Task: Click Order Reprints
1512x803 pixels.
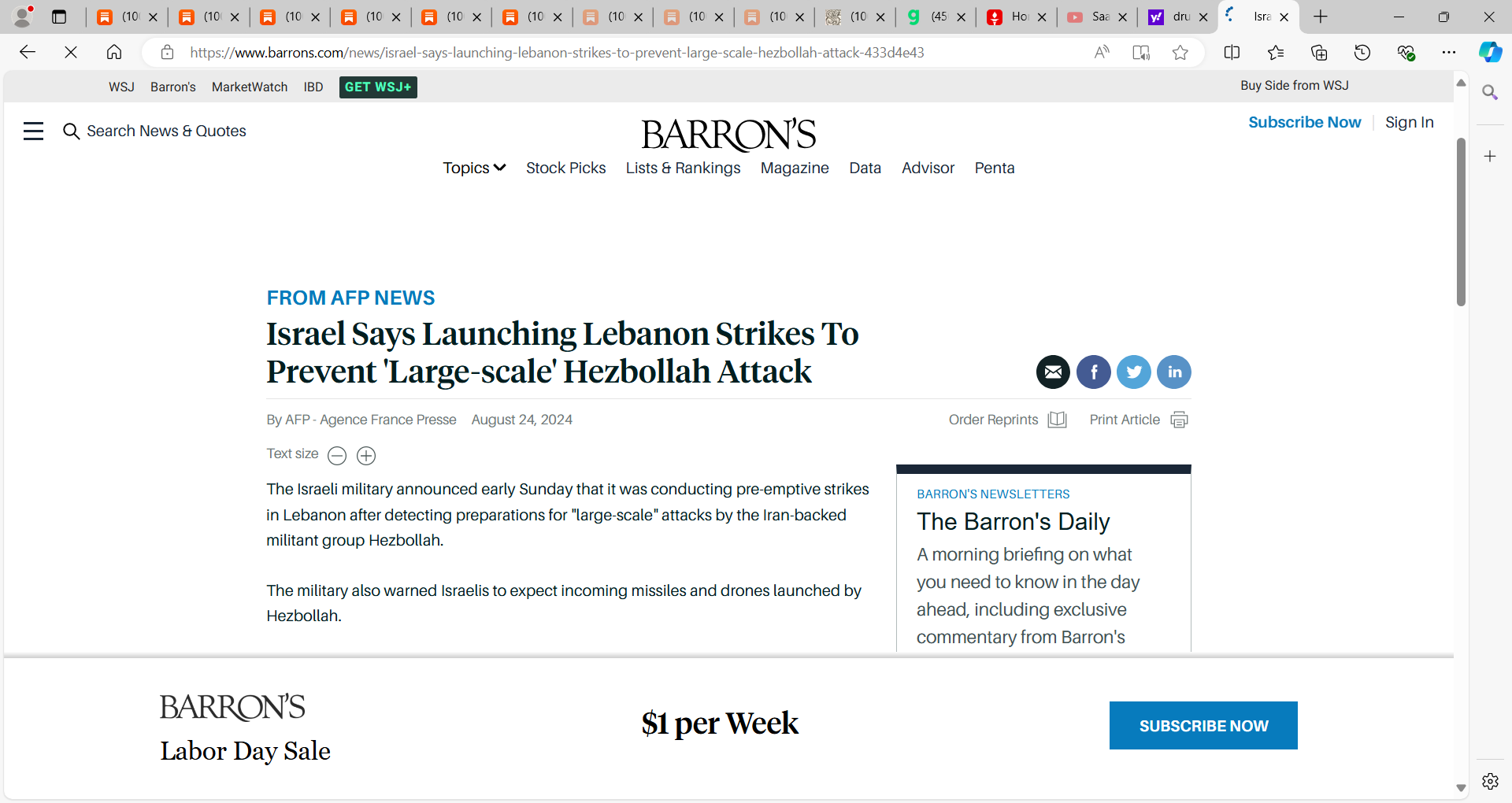Action: [1007, 420]
